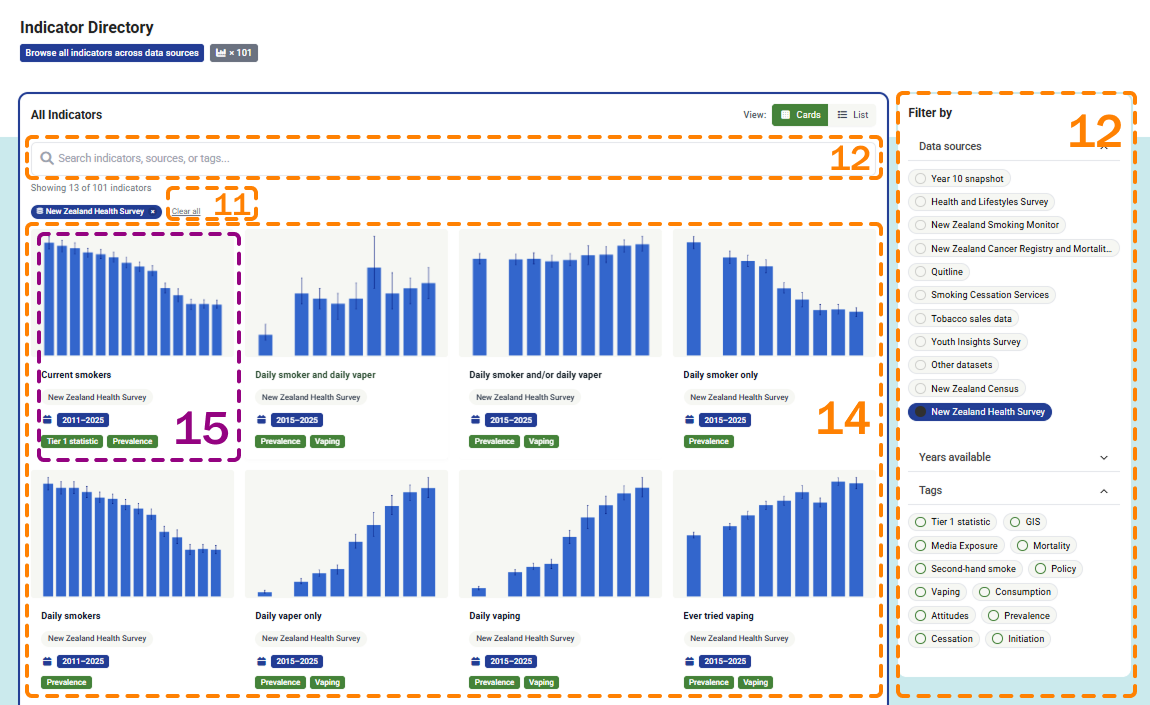Select the Cards view
Screen dimensions: 1150x705
pyautogui.click(x=800, y=115)
